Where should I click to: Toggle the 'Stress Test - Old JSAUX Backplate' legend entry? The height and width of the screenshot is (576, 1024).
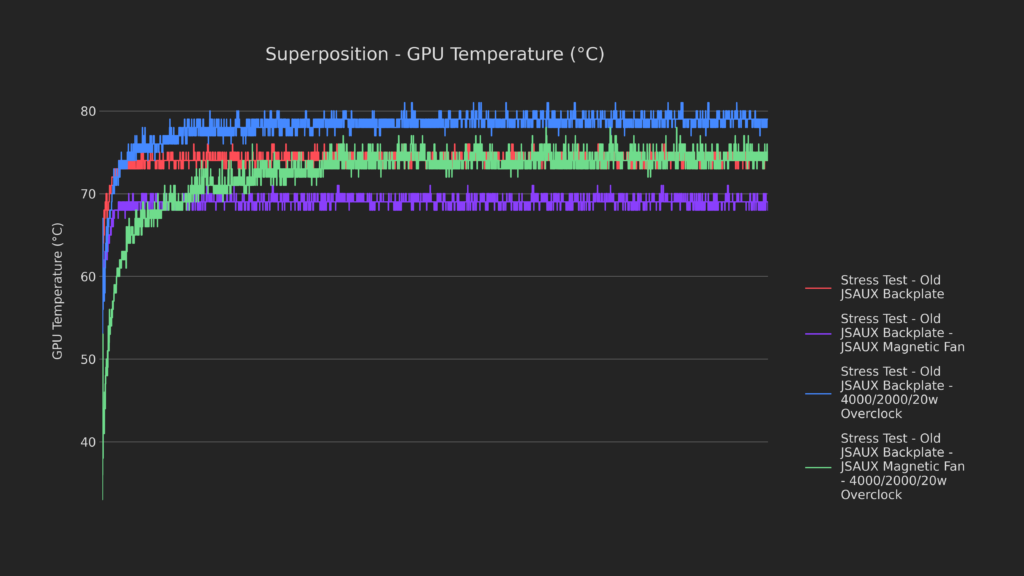click(890, 287)
